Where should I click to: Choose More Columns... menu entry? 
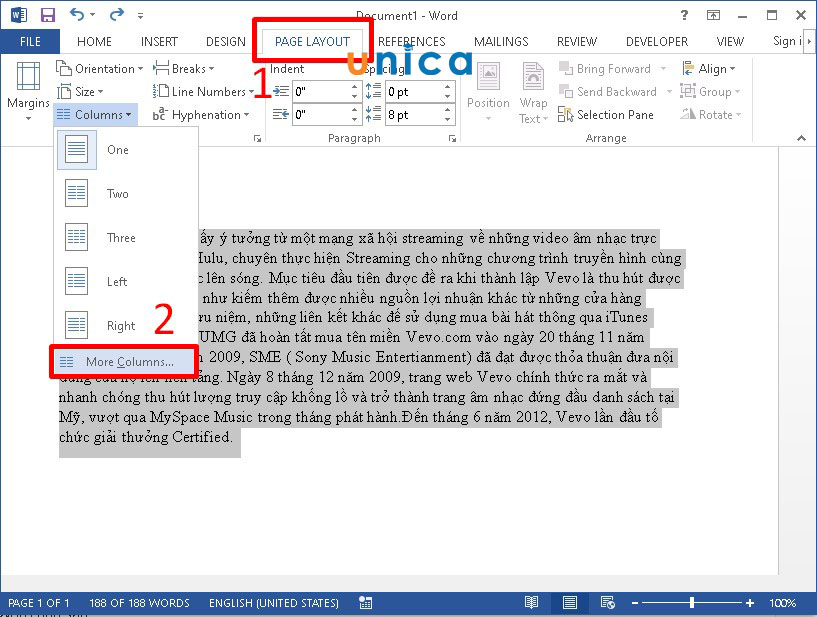click(123, 362)
